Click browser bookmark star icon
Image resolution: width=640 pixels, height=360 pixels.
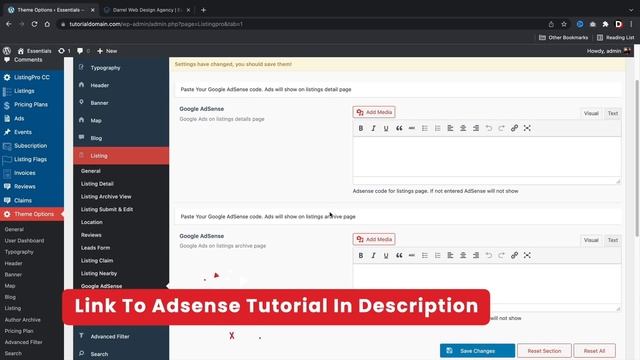[564, 24]
